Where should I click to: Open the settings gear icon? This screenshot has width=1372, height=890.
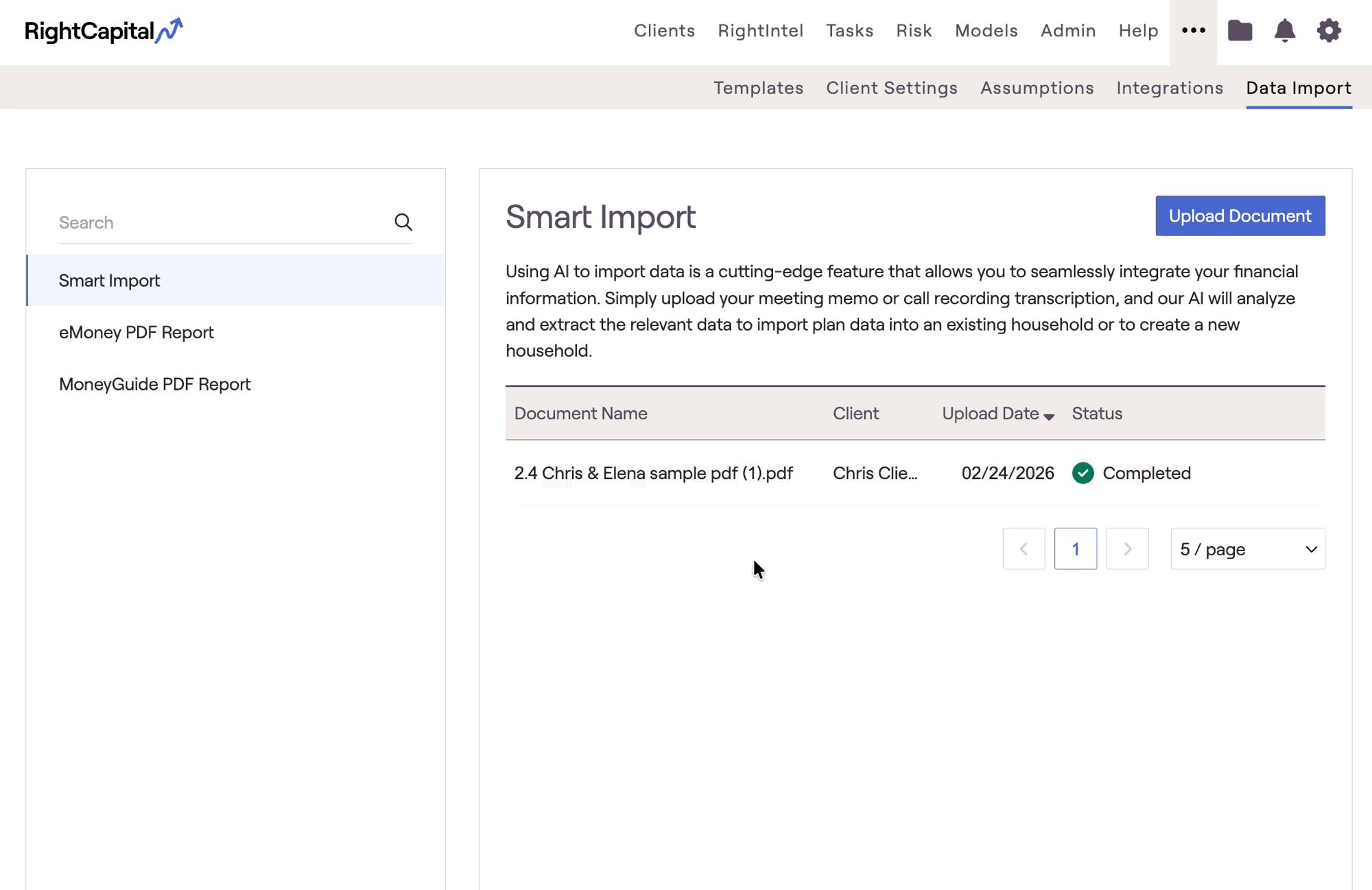[1329, 31]
